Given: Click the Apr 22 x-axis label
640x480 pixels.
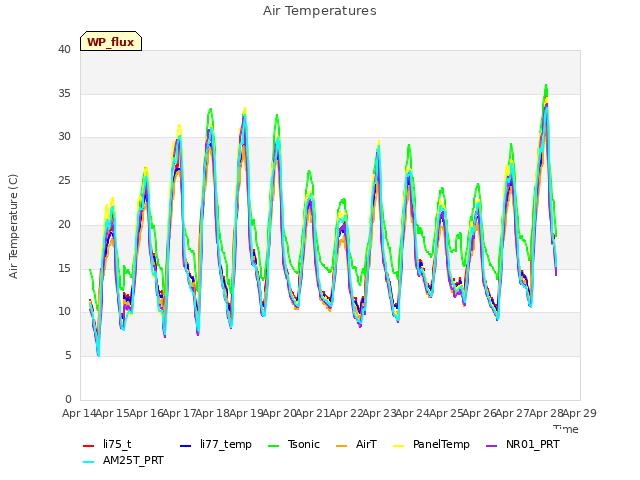Looking at the screenshot, I should click(347, 413).
